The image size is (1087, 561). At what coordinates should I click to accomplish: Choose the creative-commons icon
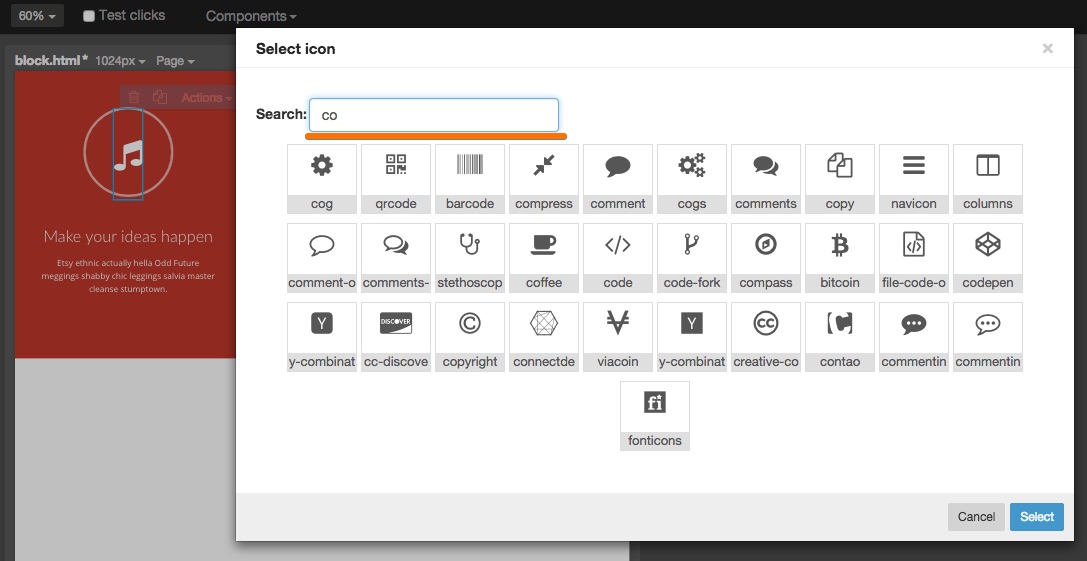pyautogui.click(x=766, y=337)
